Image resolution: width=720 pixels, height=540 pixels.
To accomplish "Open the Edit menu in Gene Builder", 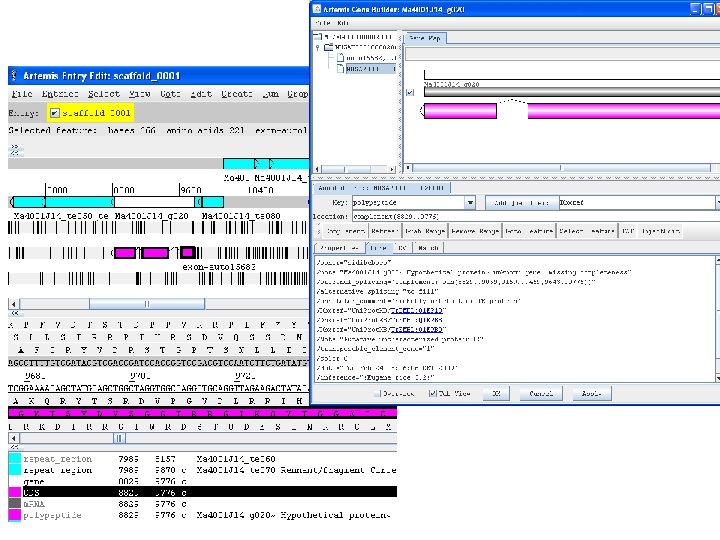I will pyautogui.click(x=343, y=23).
